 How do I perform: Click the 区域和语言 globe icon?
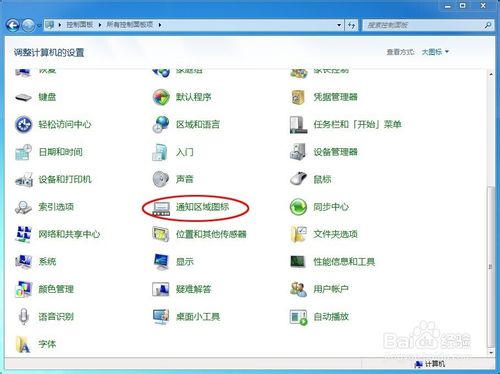pos(161,125)
